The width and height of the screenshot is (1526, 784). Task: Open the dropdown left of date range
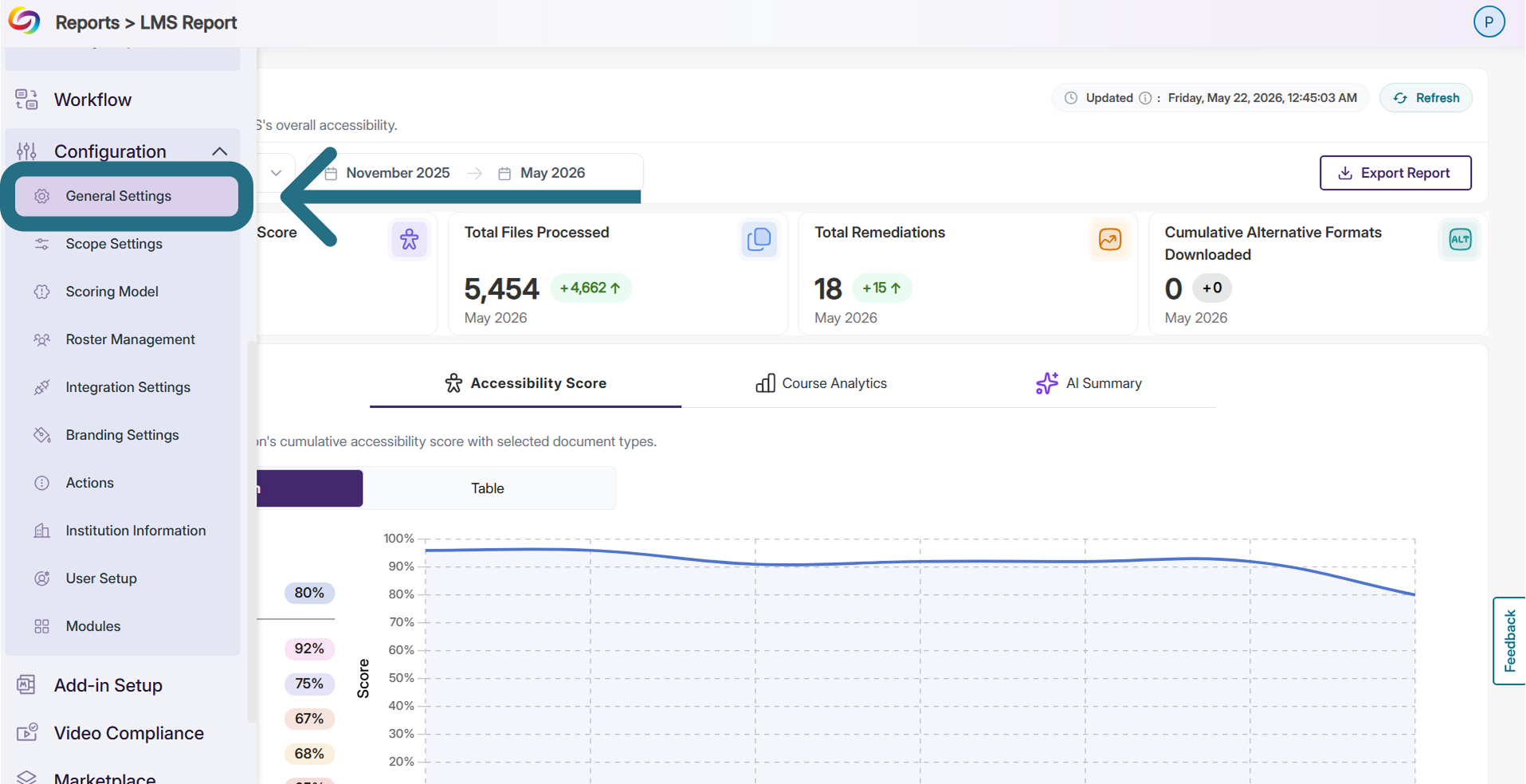click(x=276, y=173)
